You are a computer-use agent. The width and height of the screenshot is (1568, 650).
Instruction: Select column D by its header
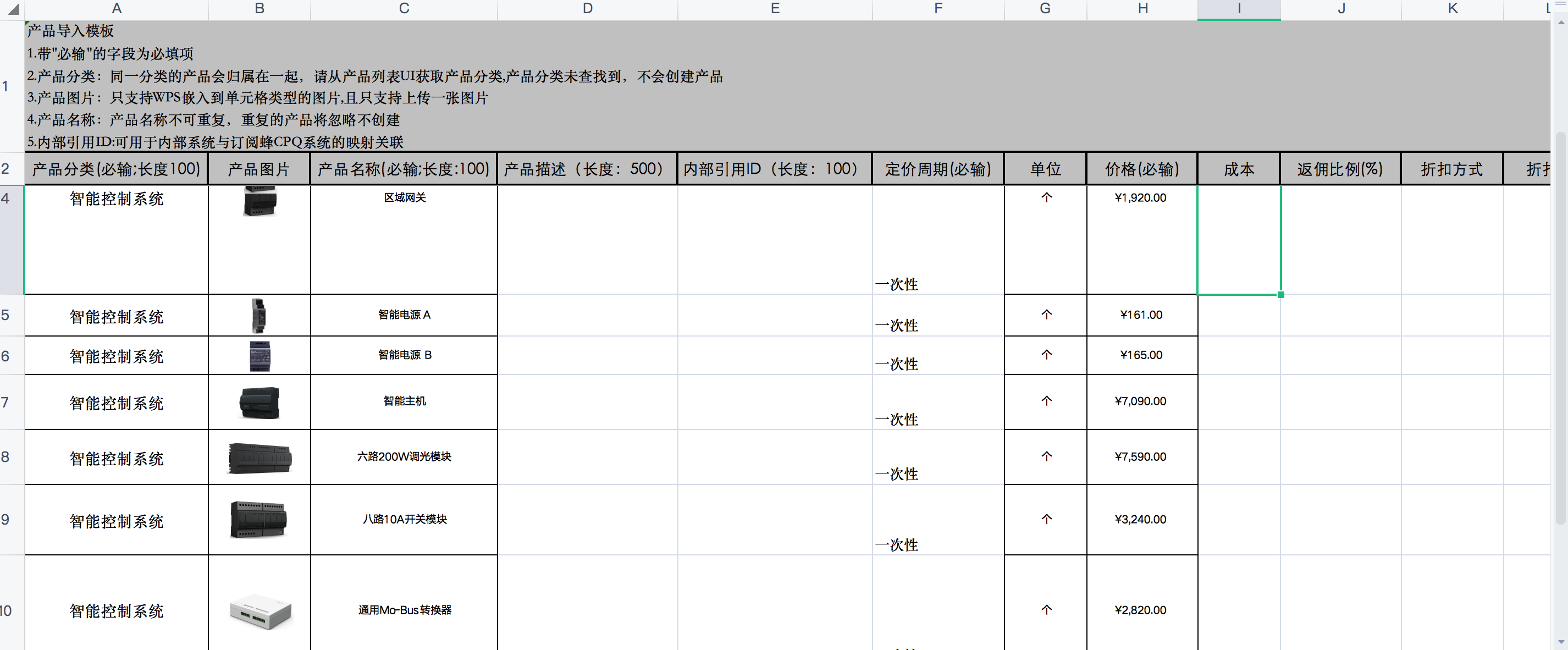pyautogui.click(x=587, y=9)
